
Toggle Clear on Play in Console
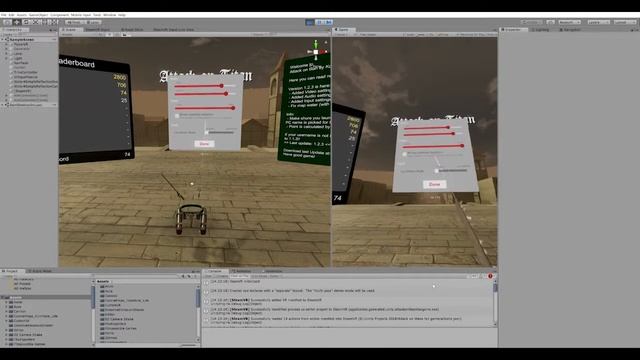coord(240,276)
